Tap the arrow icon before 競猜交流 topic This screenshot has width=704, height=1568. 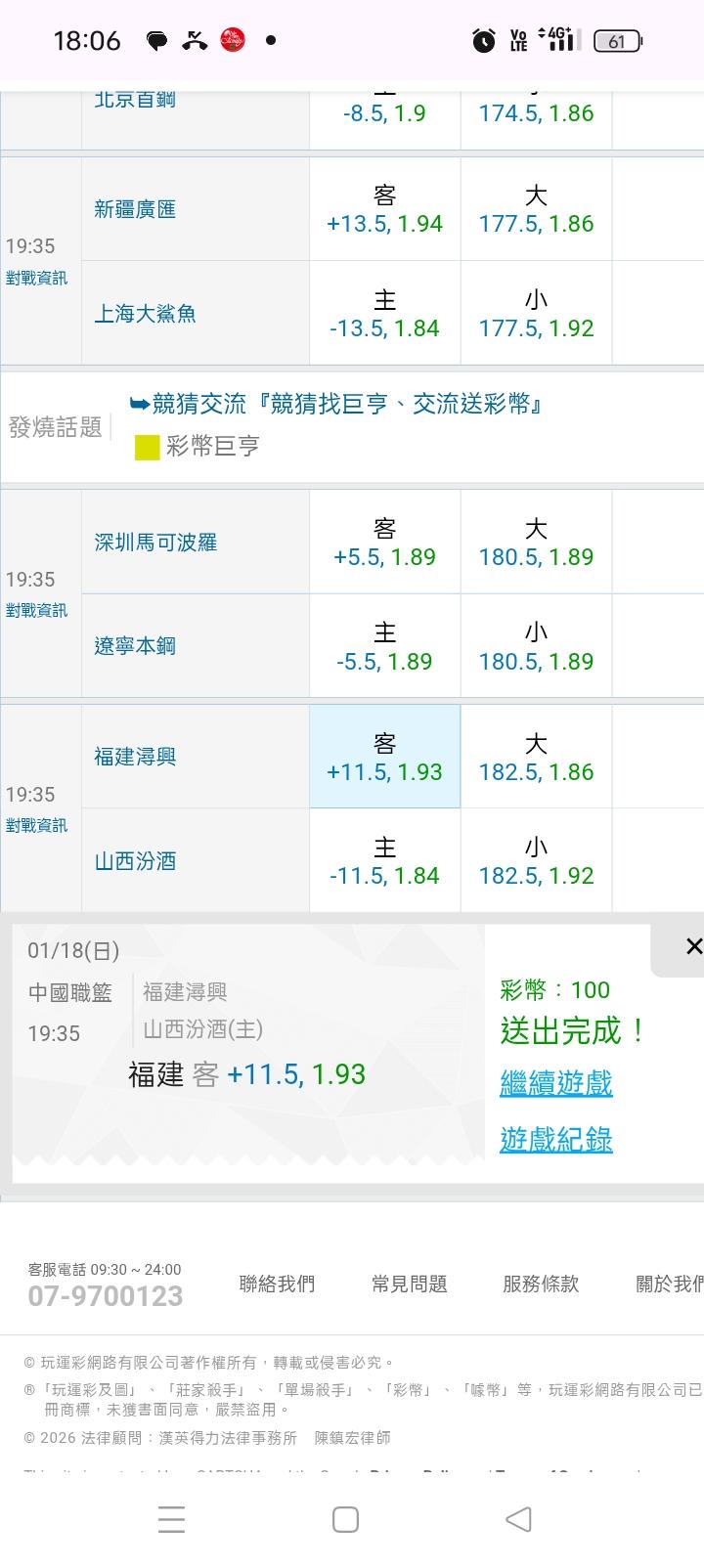click(139, 404)
